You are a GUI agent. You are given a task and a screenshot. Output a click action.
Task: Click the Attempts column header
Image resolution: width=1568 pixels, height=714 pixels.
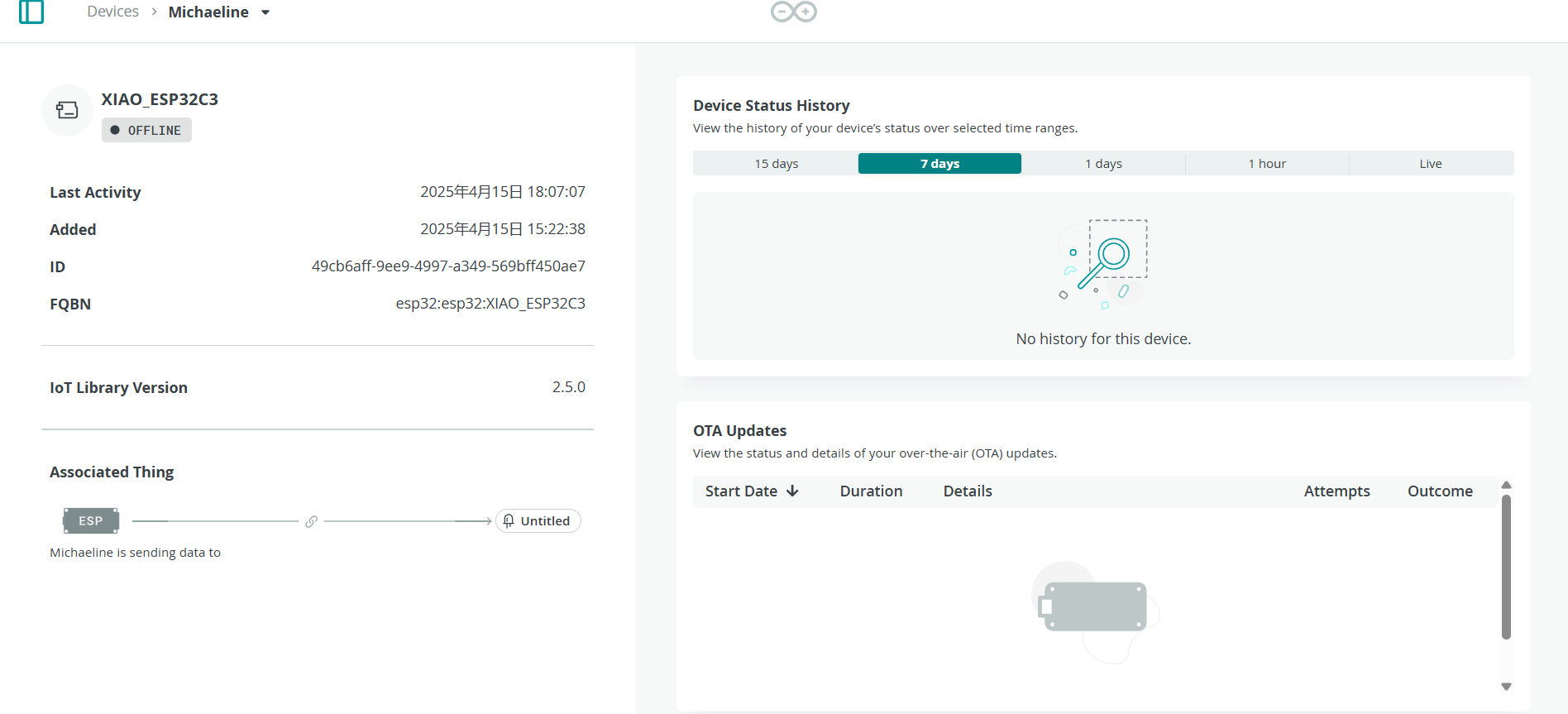[1336, 491]
